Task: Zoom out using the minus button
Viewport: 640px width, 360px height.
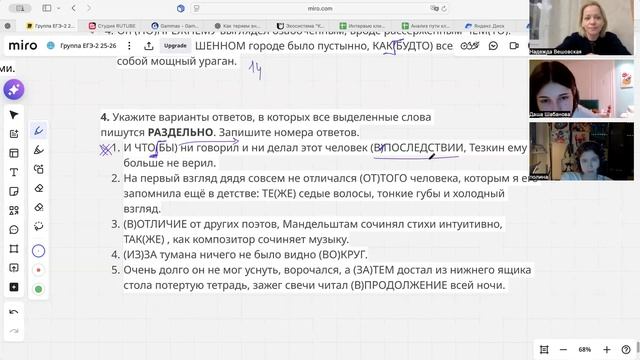Action: click(563, 349)
